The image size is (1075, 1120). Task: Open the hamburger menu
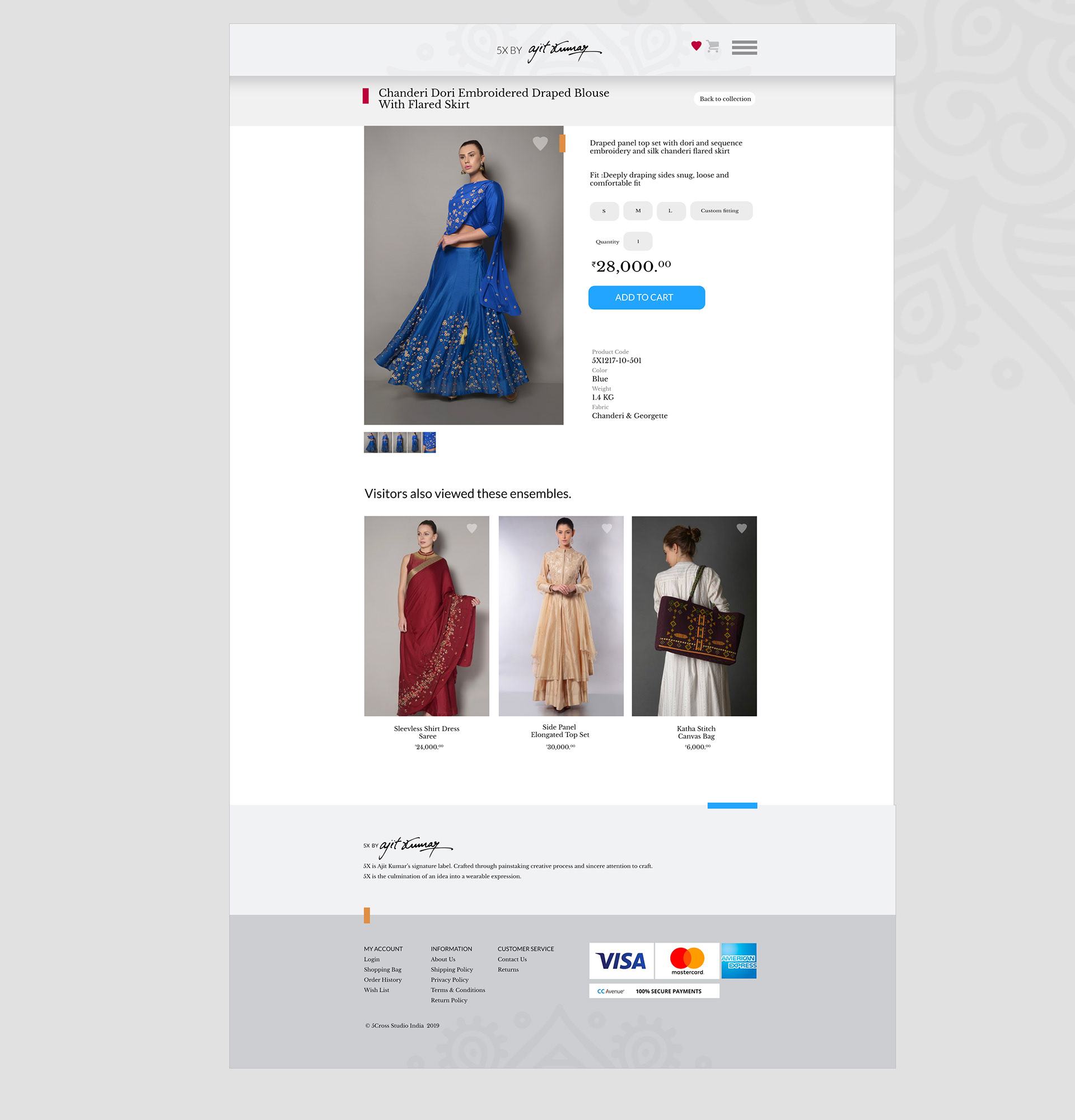[x=744, y=48]
